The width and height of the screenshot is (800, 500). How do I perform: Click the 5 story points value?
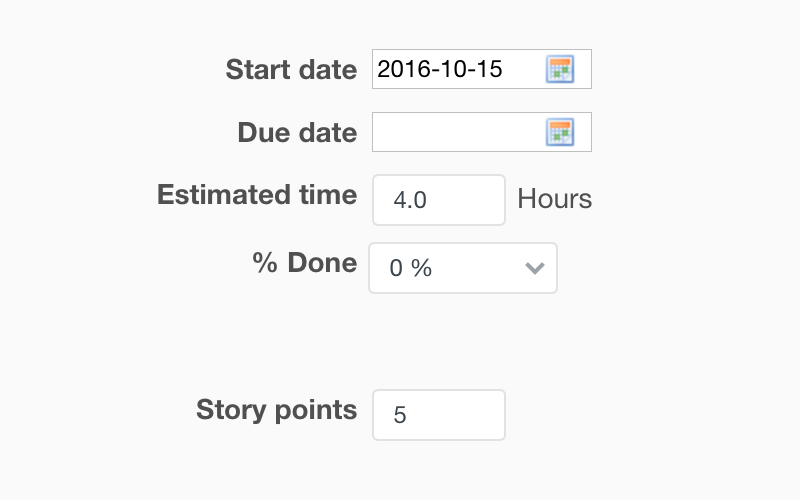click(400, 415)
